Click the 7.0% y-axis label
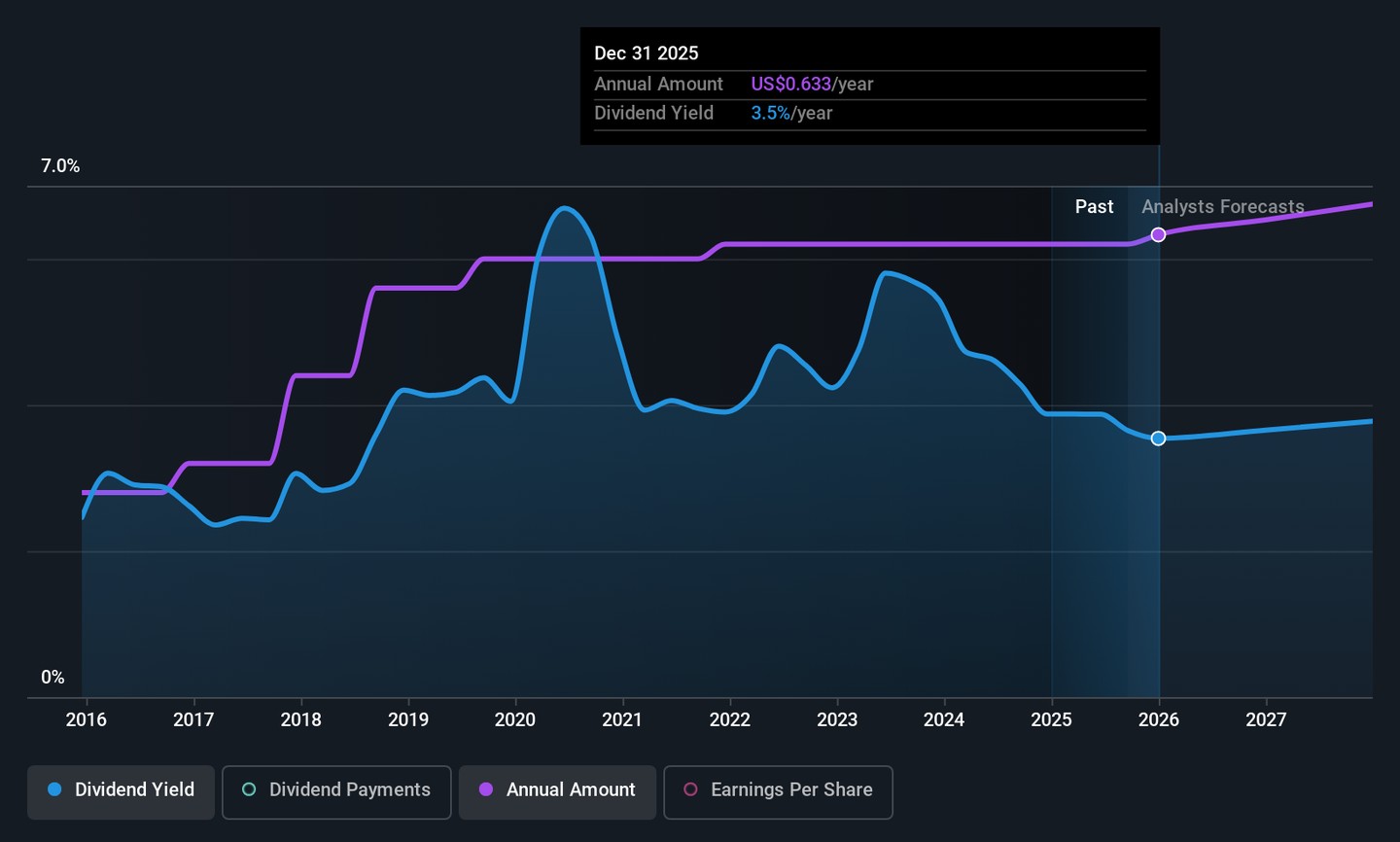The width and height of the screenshot is (1400, 842). (x=60, y=166)
